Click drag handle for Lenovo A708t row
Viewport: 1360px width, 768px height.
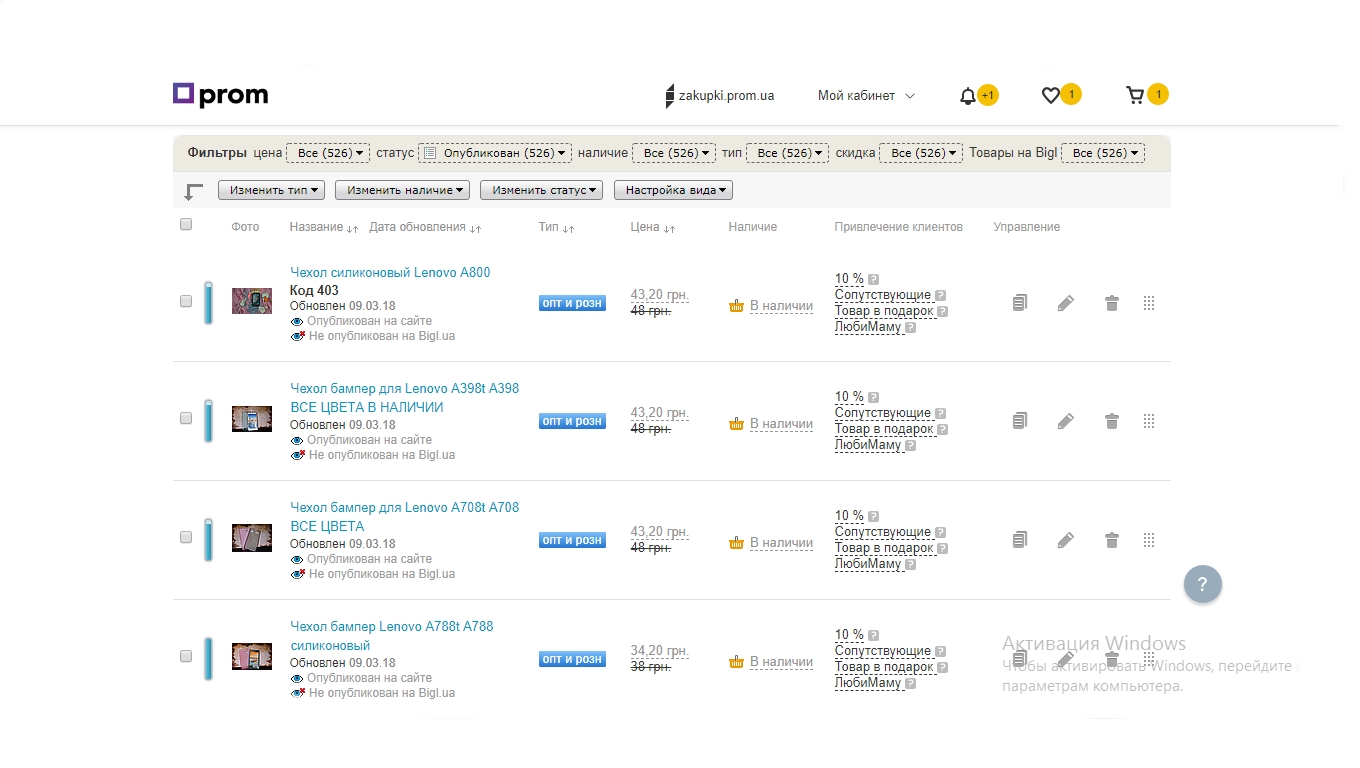coord(1149,540)
